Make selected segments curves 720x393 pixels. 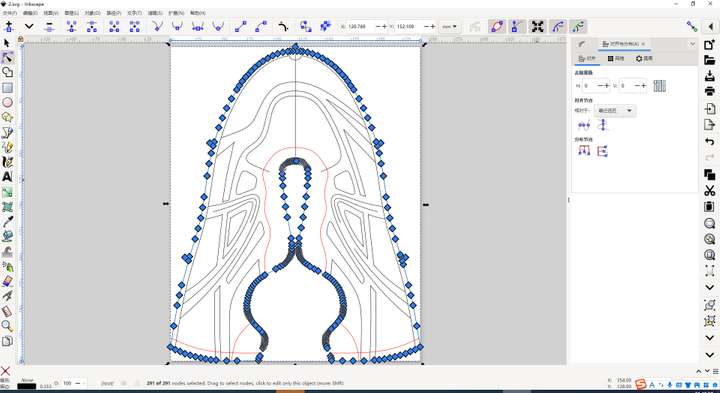[261, 27]
